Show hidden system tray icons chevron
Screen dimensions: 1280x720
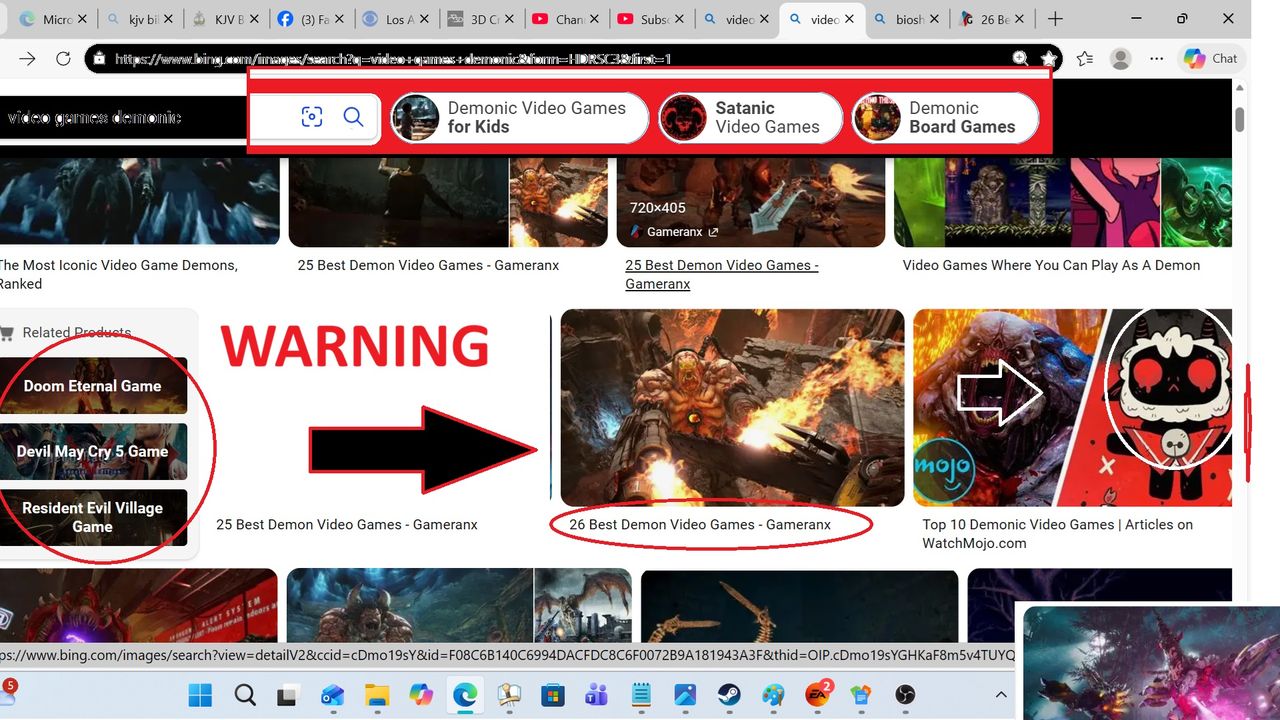click(x=1001, y=695)
